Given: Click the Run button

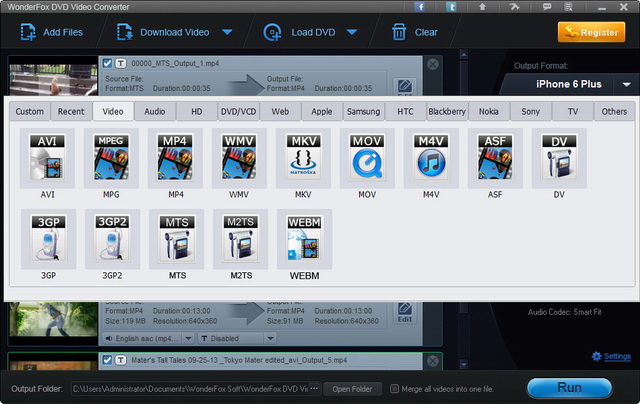Looking at the screenshot, I should pos(569,388).
